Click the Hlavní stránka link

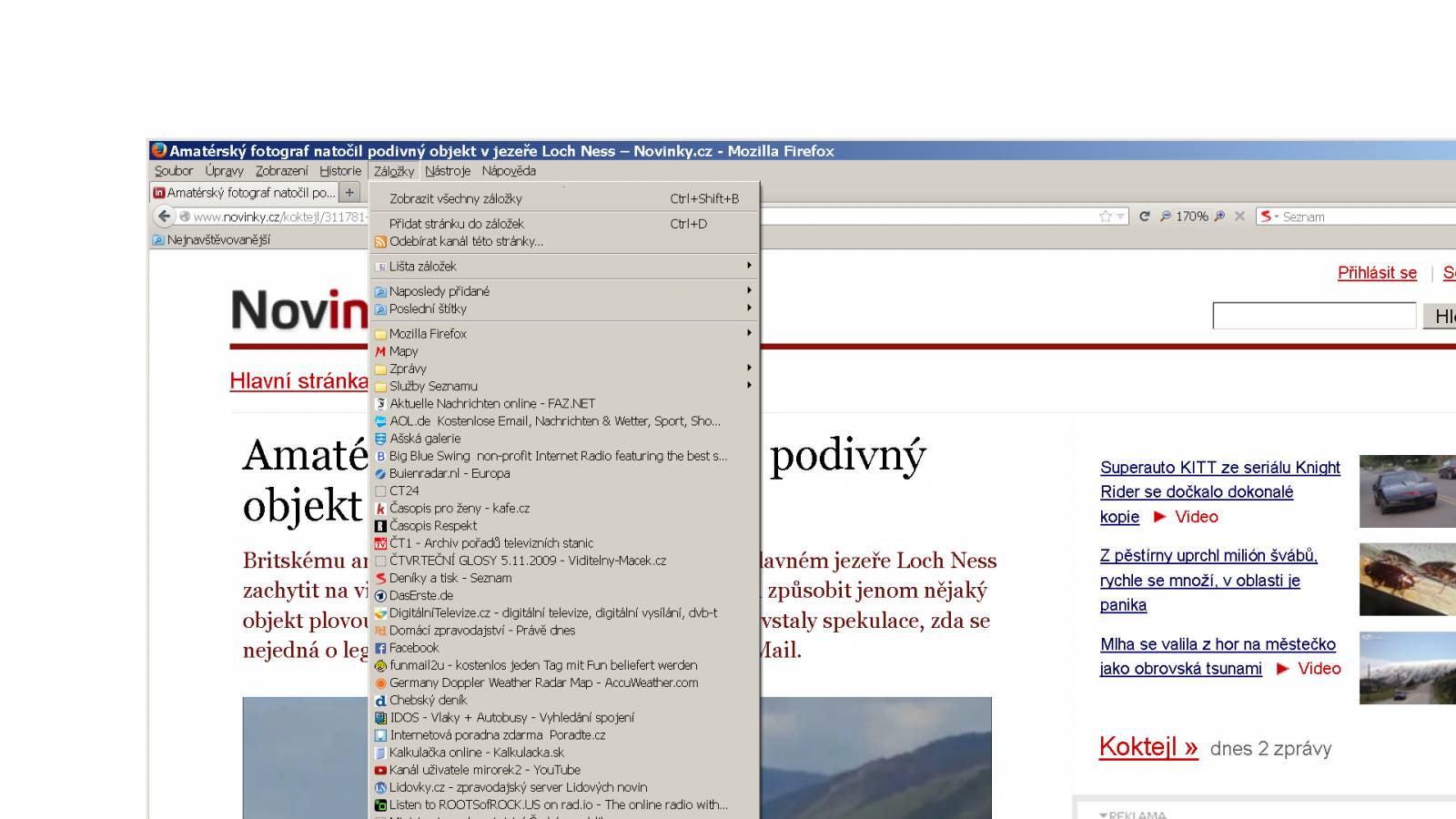[298, 381]
